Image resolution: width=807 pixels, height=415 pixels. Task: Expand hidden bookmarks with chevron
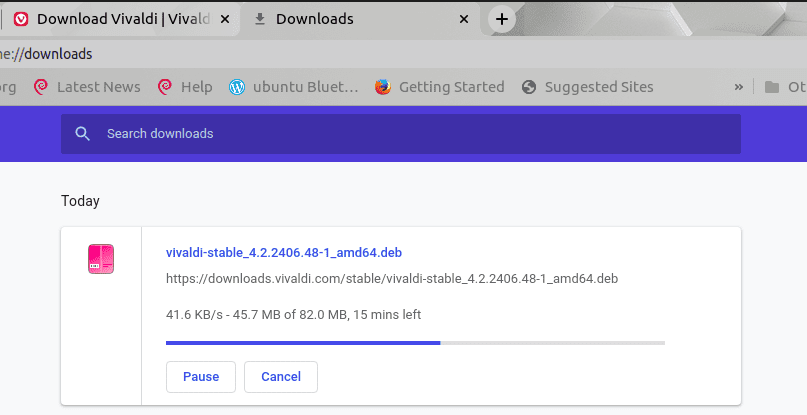tap(739, 87)
